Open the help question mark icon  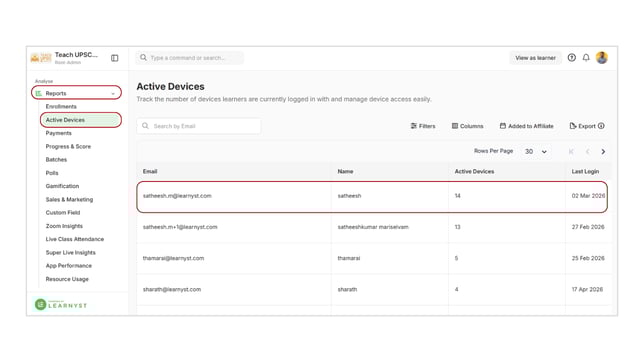tap(572, 58)
